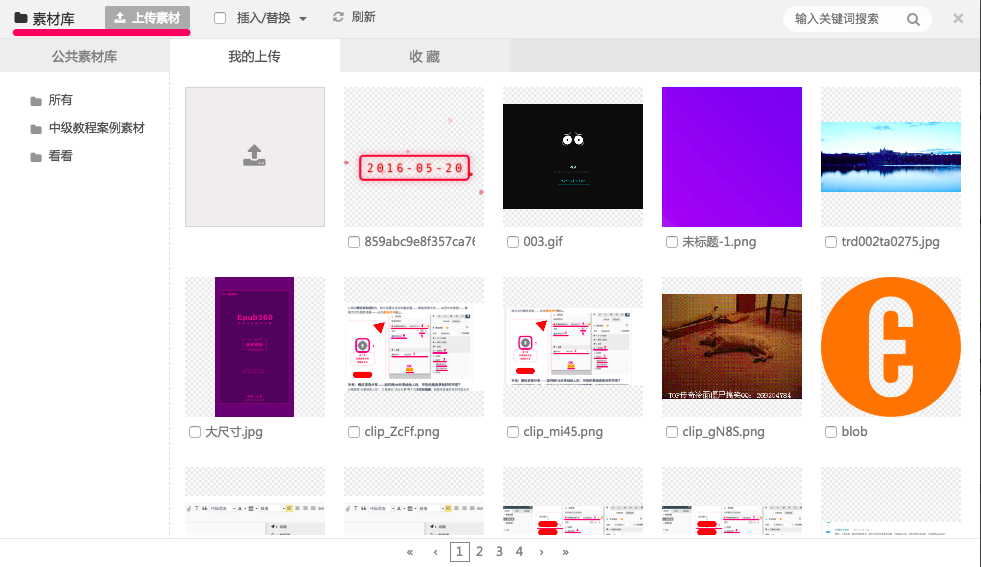Select the purple 未标题-1.png thumbnail
The height and width of the screenshot is (567, 981).
click(x=732, y=157)
